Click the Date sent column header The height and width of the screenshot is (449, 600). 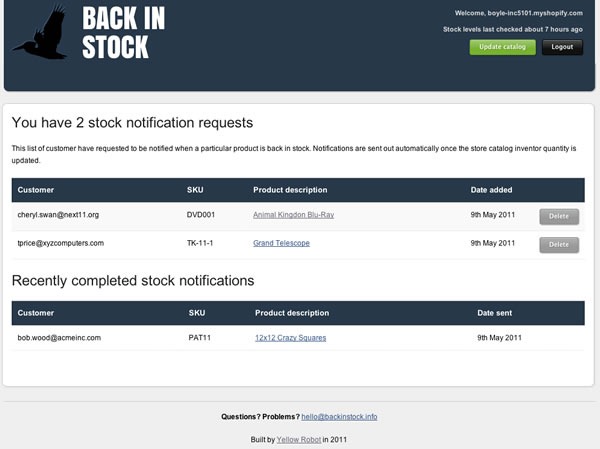[x=494, y=313]
